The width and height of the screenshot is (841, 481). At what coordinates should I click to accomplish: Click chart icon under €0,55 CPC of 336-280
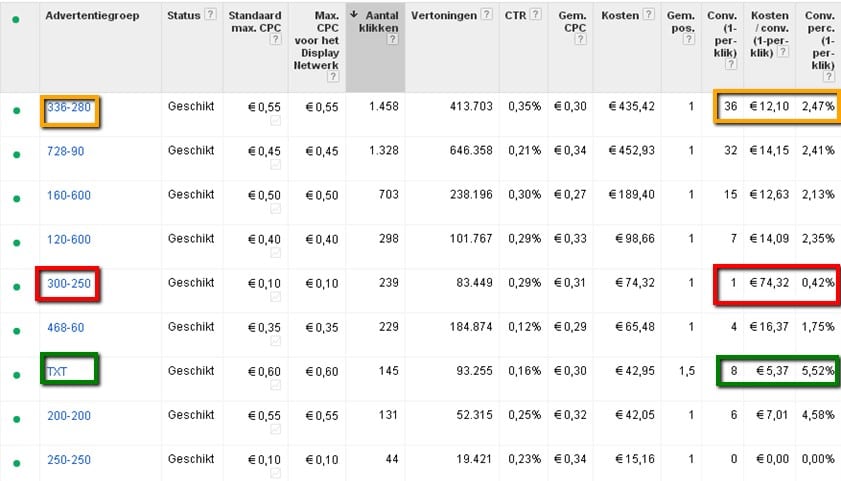[x=275, y=121]
